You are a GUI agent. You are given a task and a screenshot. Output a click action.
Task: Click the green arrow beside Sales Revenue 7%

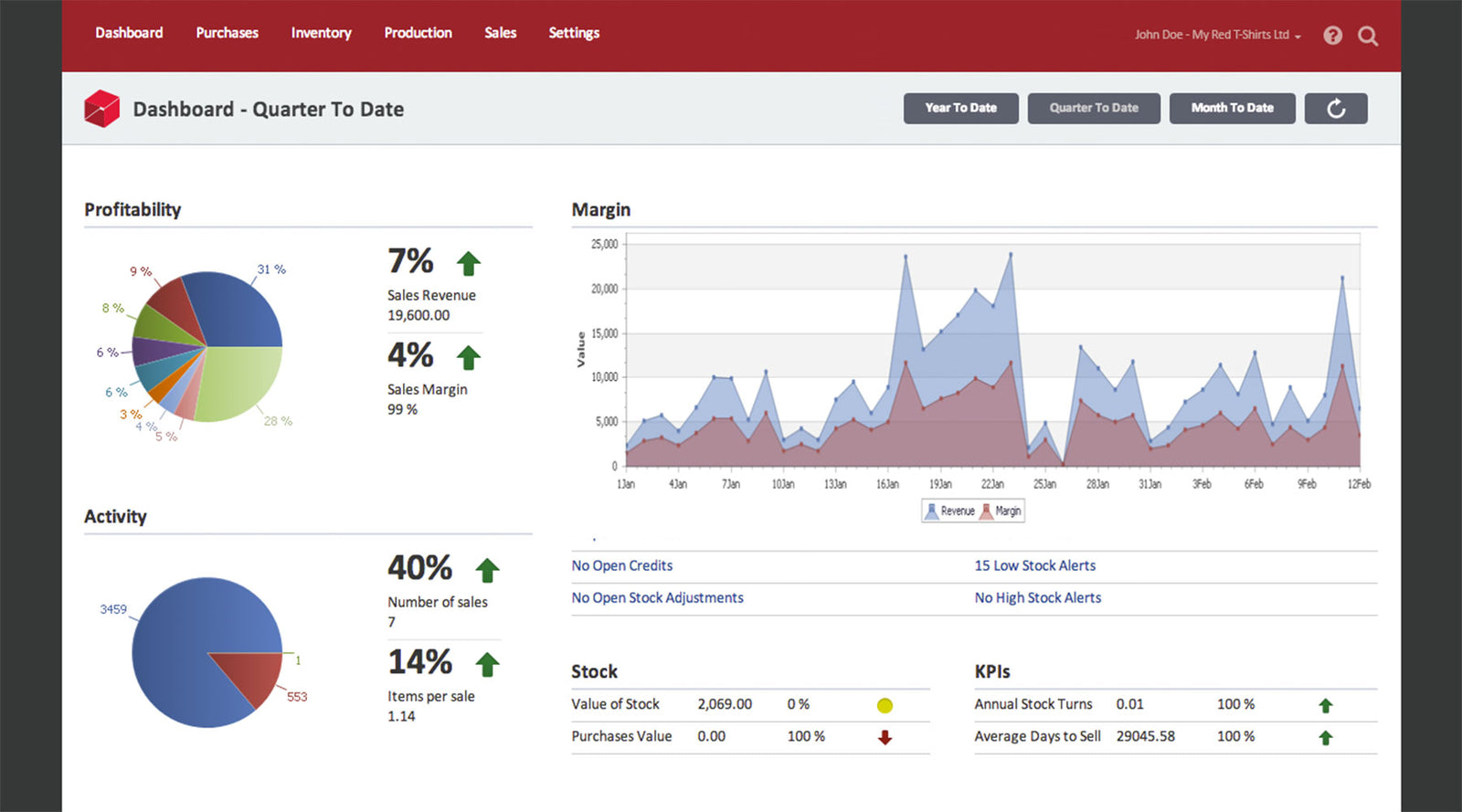469,264
